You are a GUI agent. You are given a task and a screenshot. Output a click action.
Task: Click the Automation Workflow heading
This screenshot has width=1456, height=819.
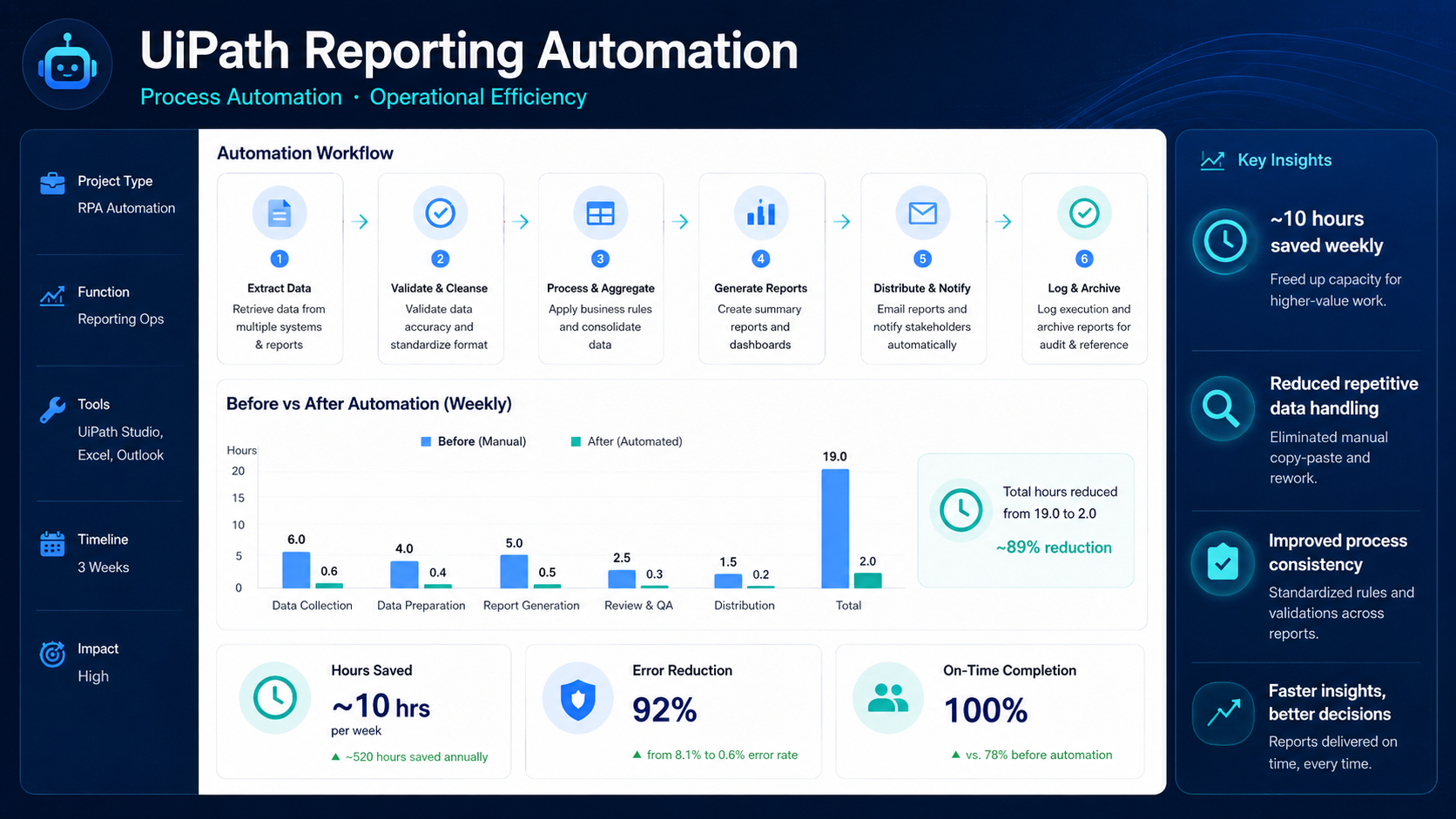(x=305, y=153)
